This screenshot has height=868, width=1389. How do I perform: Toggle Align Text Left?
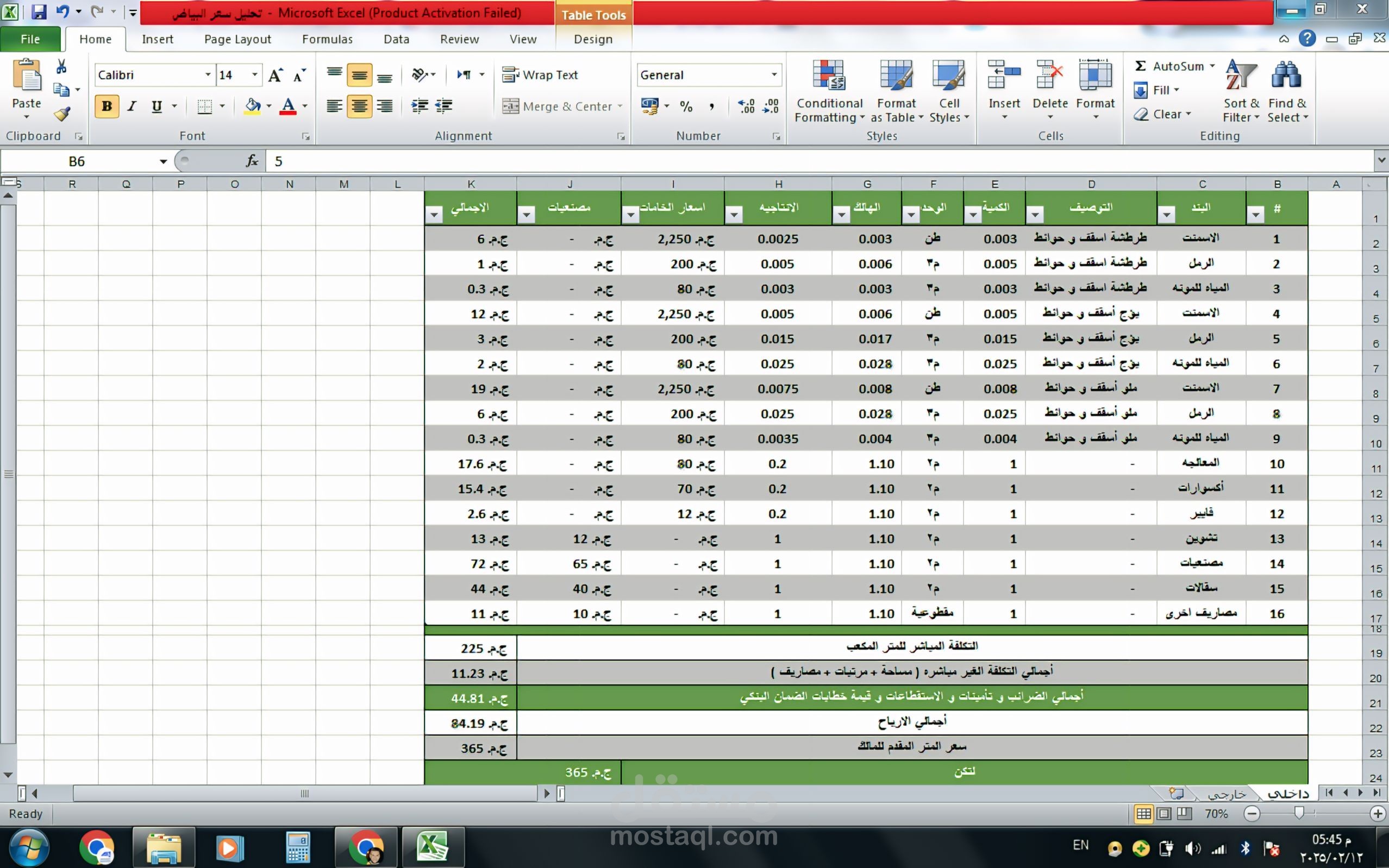click(334, 106)
